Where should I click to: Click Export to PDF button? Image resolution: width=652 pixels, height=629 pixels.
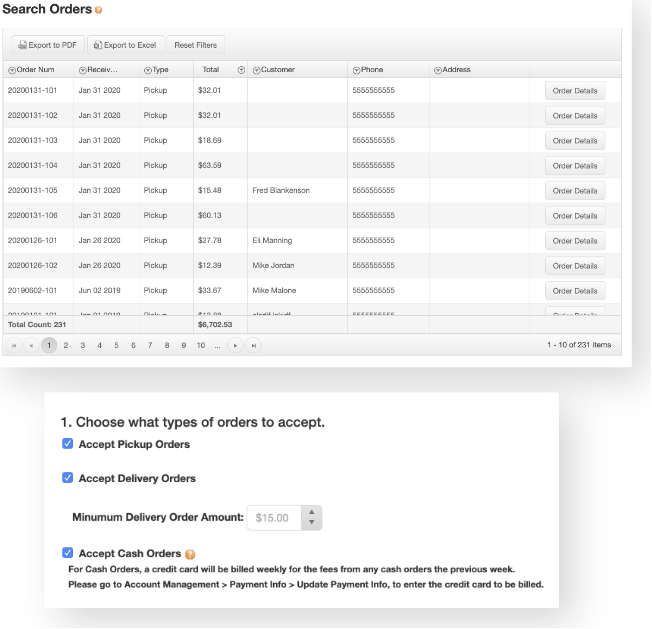tap(47, 45)
